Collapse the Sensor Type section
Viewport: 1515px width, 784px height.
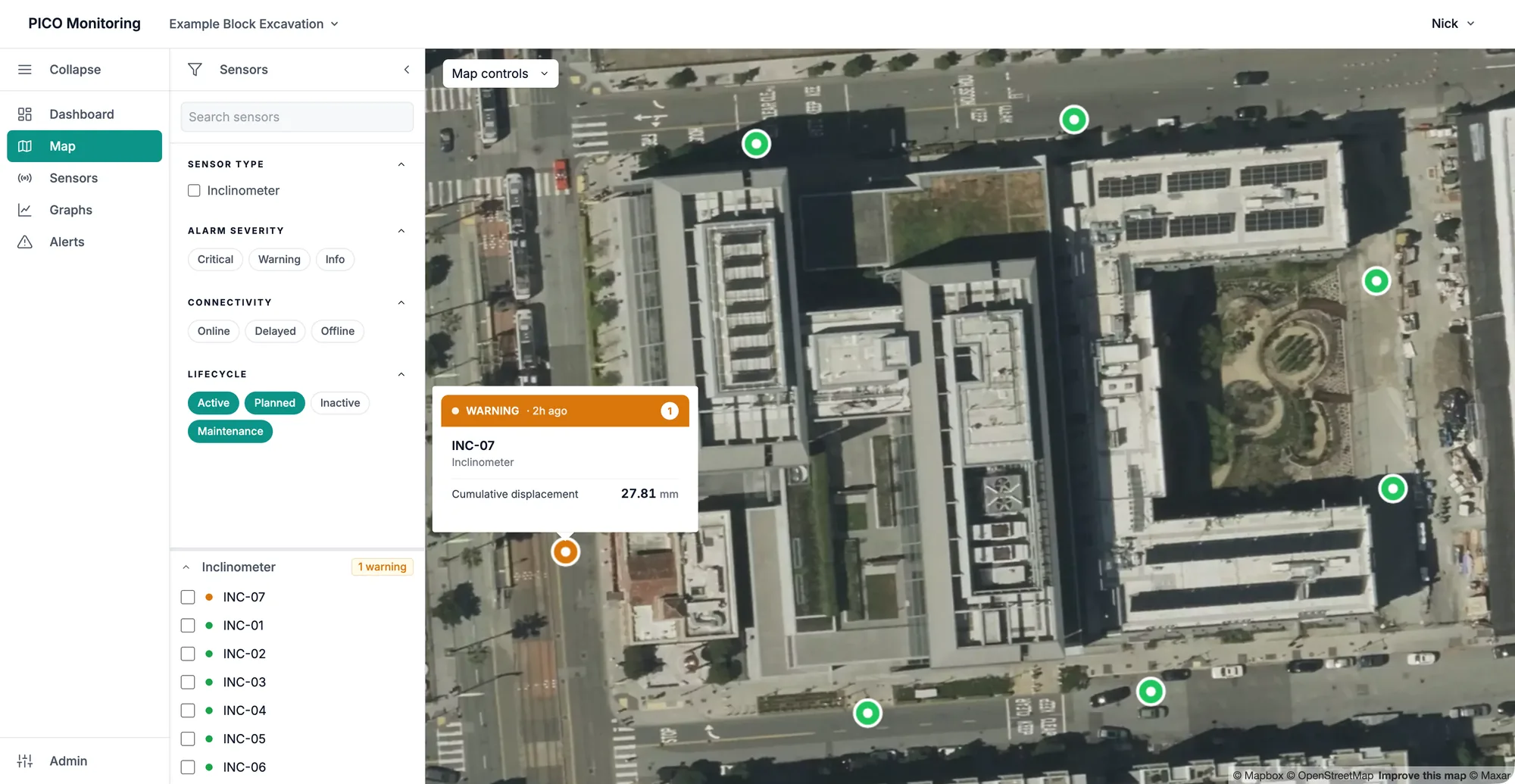(401, 164)
